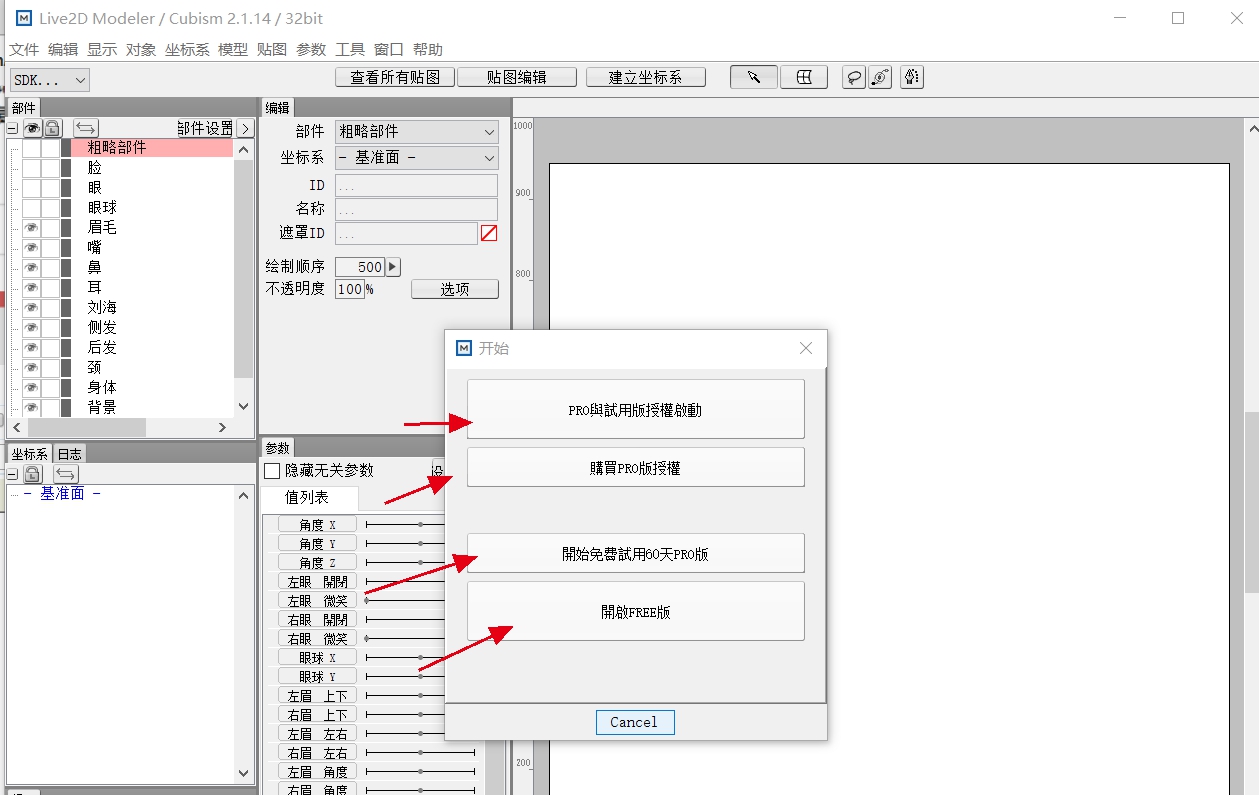The image size is (1259, 795).
Task: Select the arrow selection tool
Action: point(753,77)
